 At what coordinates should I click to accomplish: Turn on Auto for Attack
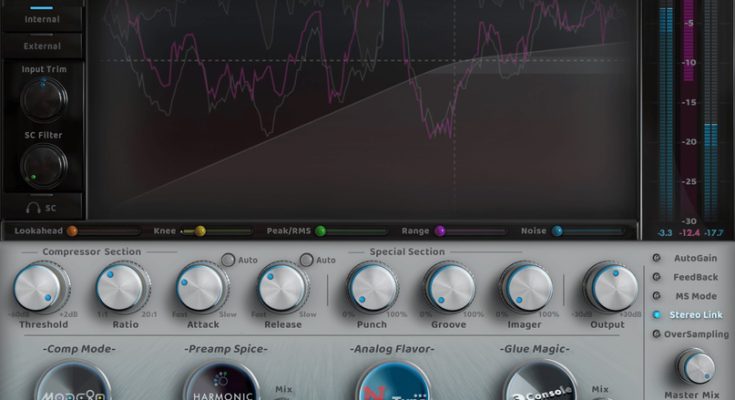[x=228, y=260]
